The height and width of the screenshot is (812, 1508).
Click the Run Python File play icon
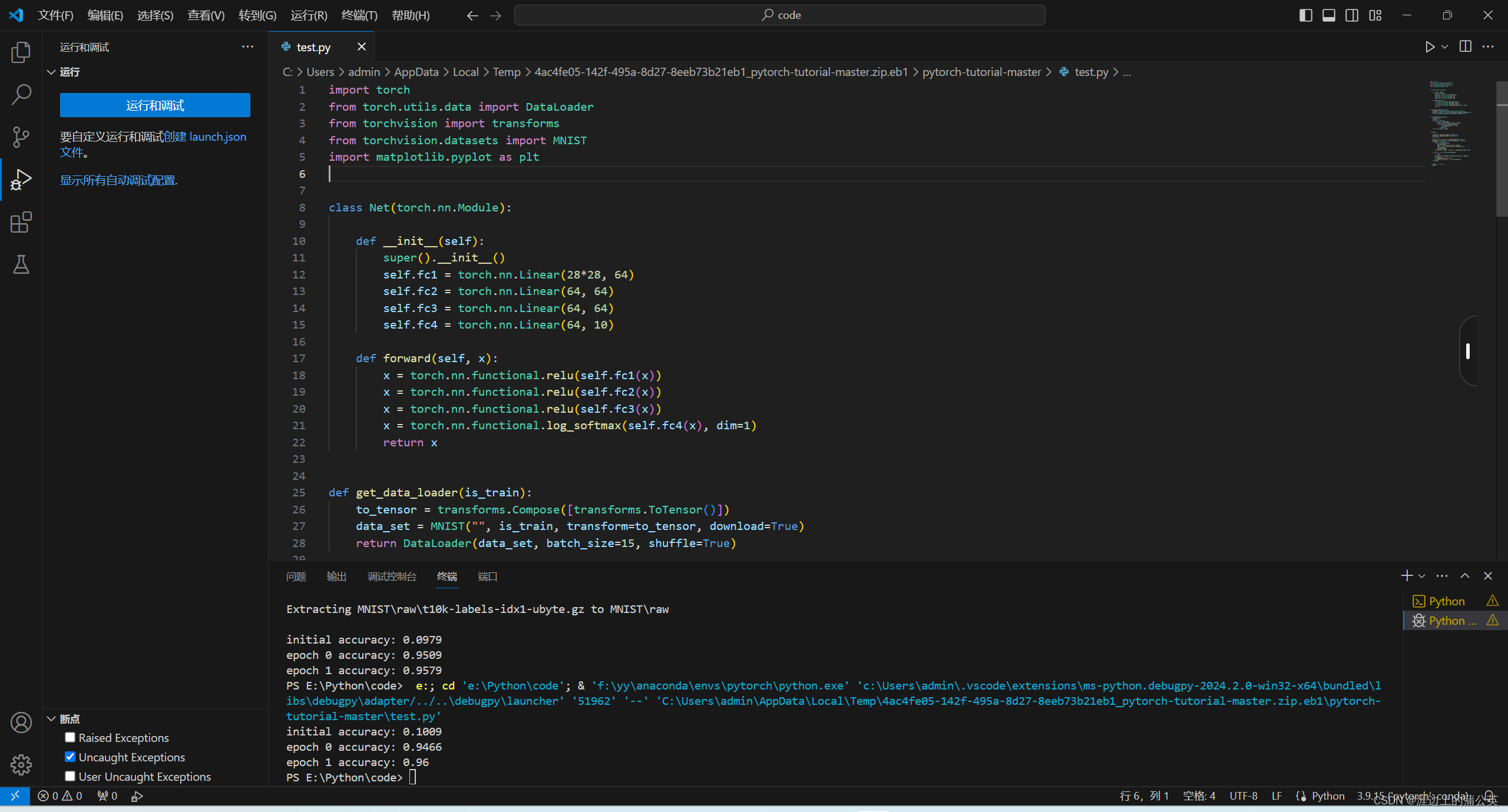(1429, 47)
